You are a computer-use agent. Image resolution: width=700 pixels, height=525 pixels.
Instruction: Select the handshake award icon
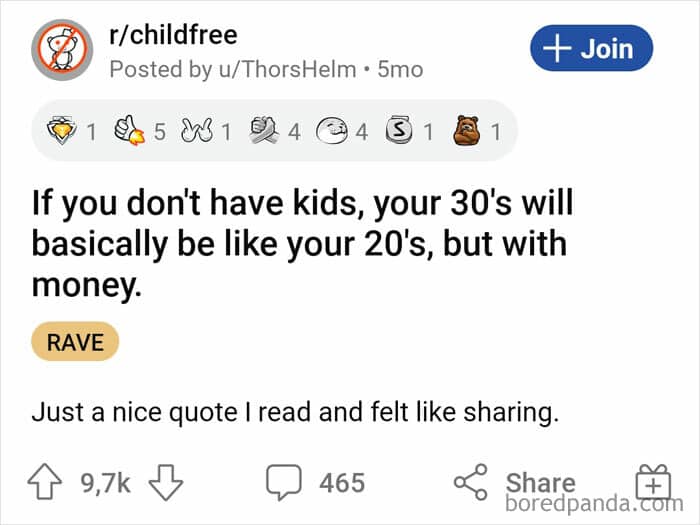click(264, 130)
